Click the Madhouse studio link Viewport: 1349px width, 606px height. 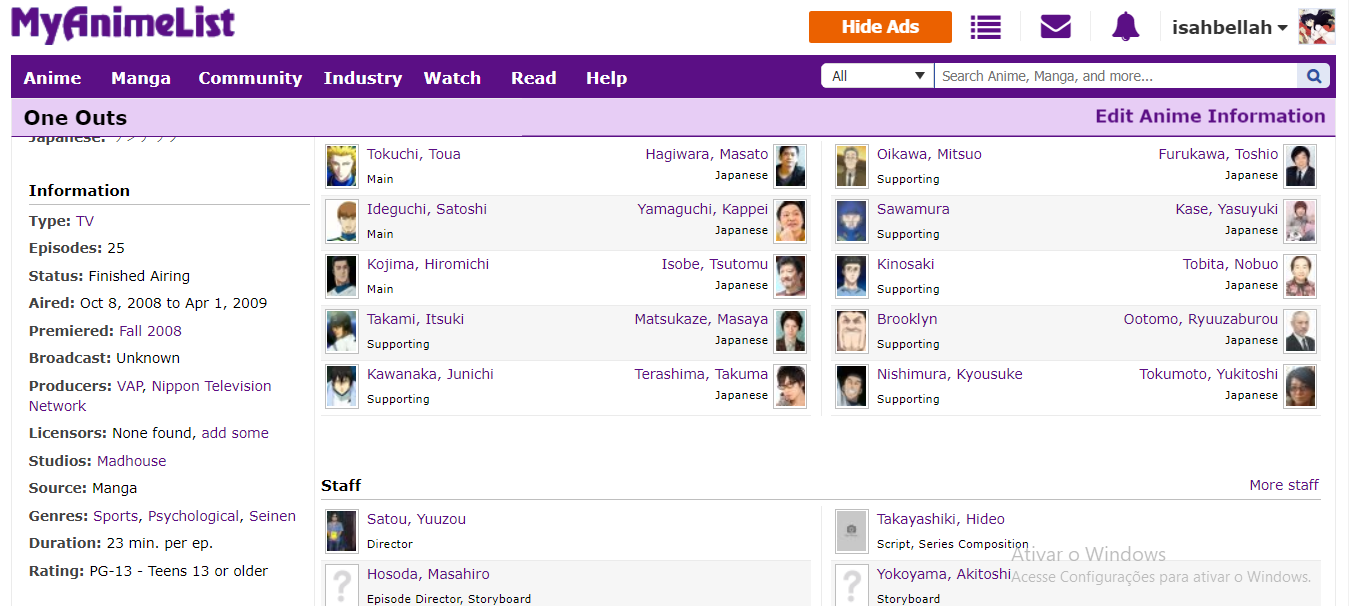131,461
